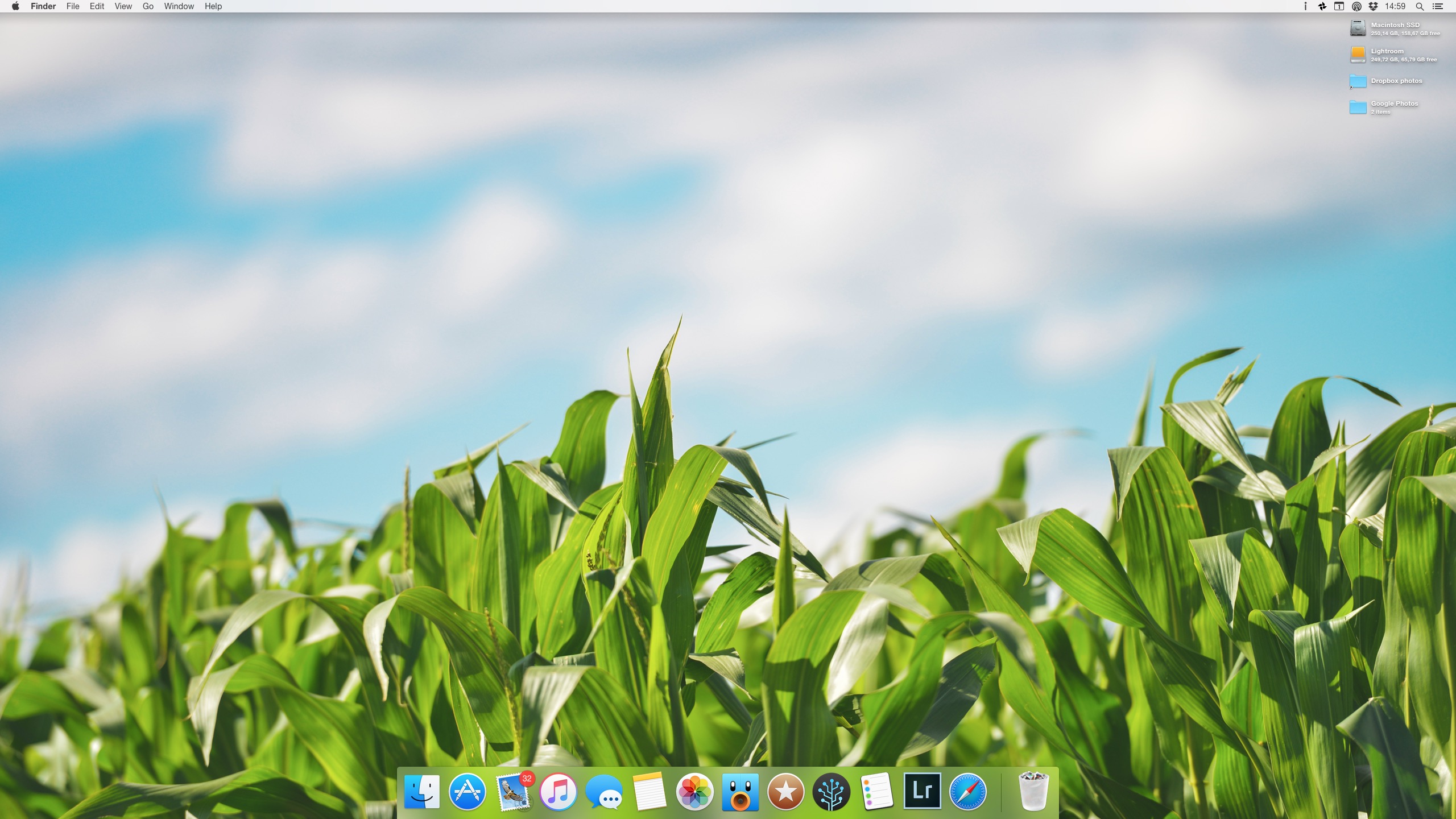This screenshot has height=819, width=1456.
Task: Select the Macintosh SSD drive
Action: tap(1358, 28)
